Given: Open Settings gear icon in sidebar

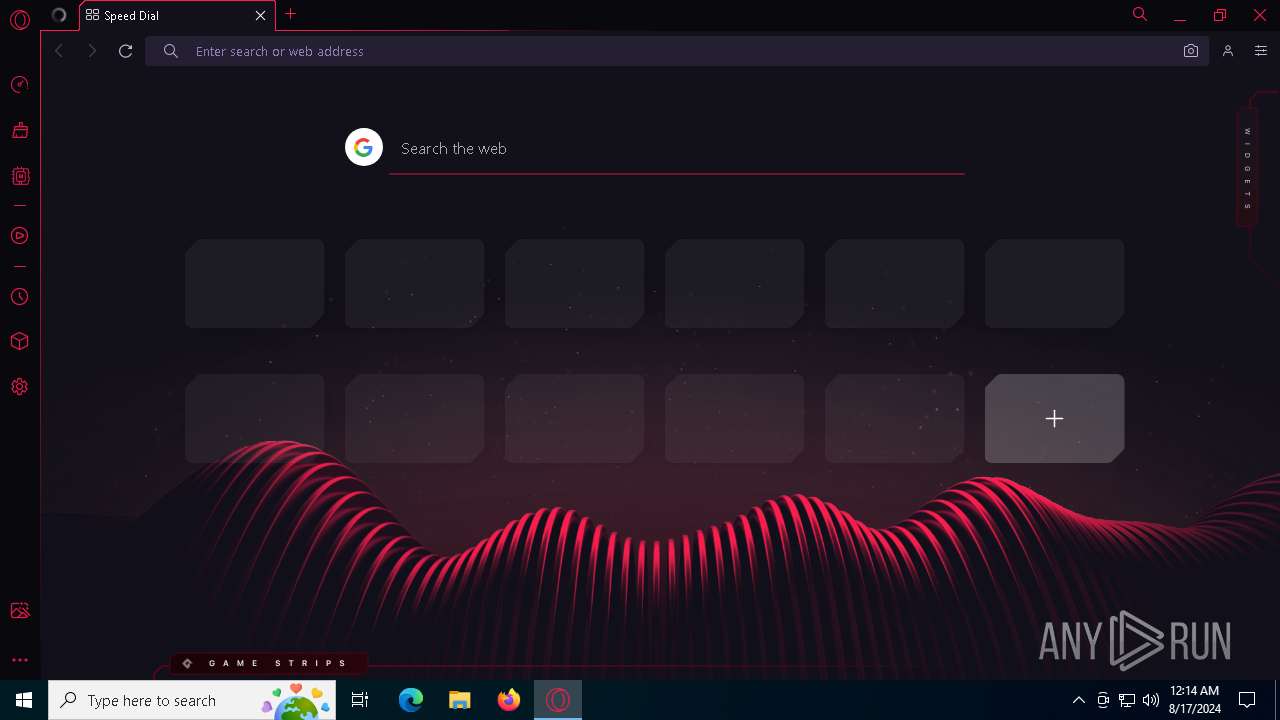Looking at the screenshot, I should [x=19, y=387].
